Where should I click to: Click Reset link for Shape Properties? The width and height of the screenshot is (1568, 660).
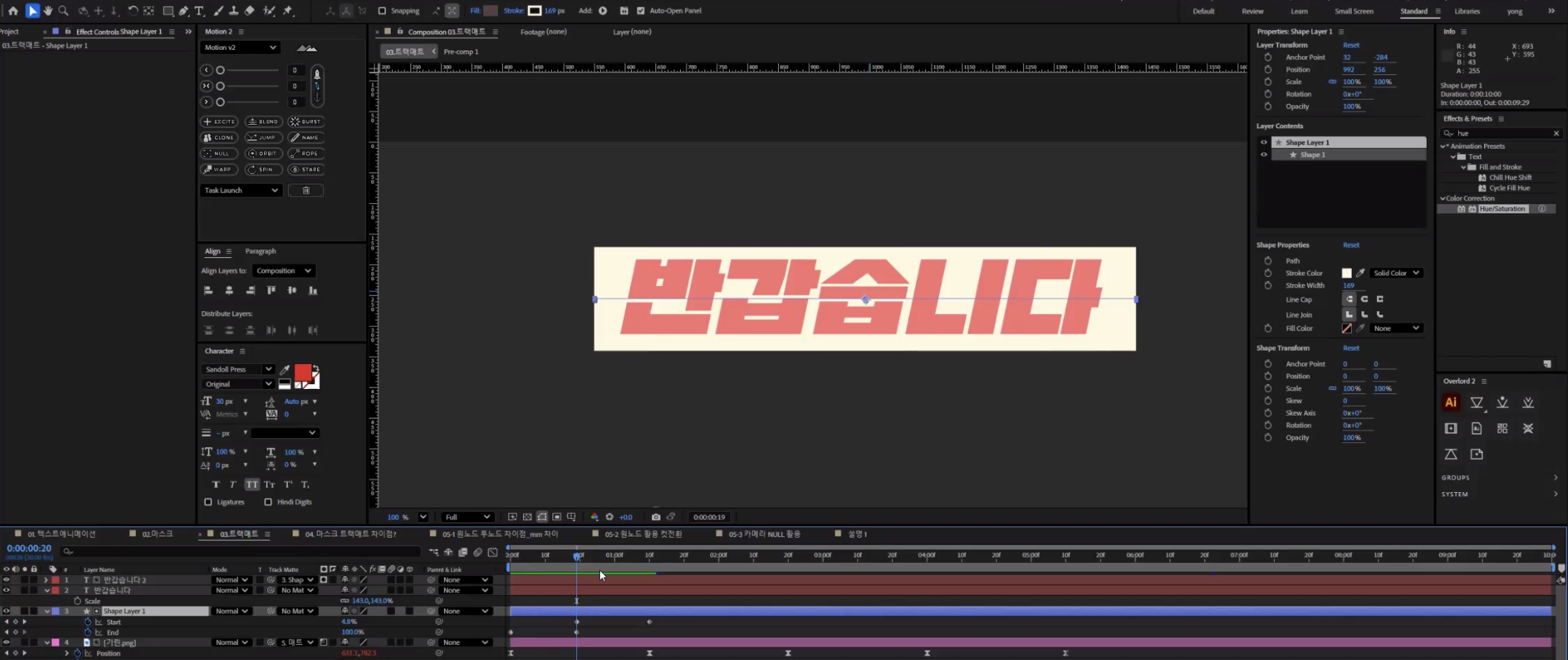[1351, 245]
